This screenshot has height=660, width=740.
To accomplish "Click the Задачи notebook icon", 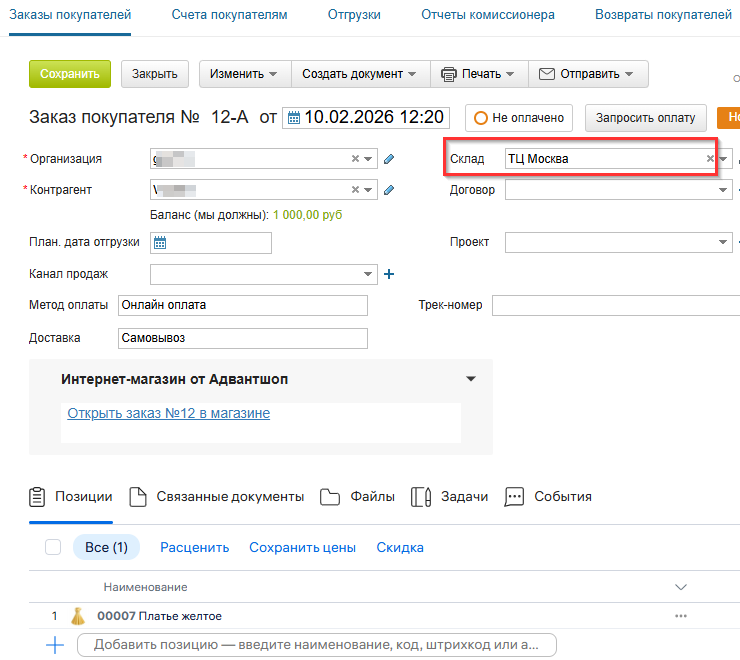I will pyautogui.click(x=421, y=497).
